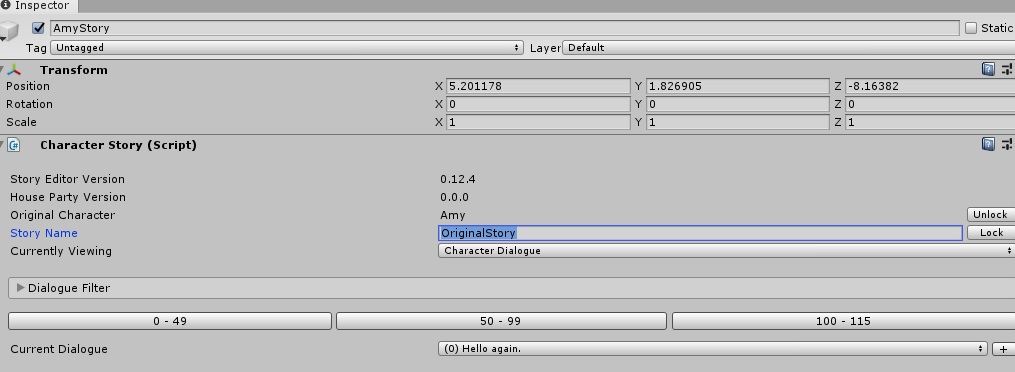The width and height of the screenshot is (1015, 372).
Task: Open the Current Dialogue dropdown
Action: [713, 349]
